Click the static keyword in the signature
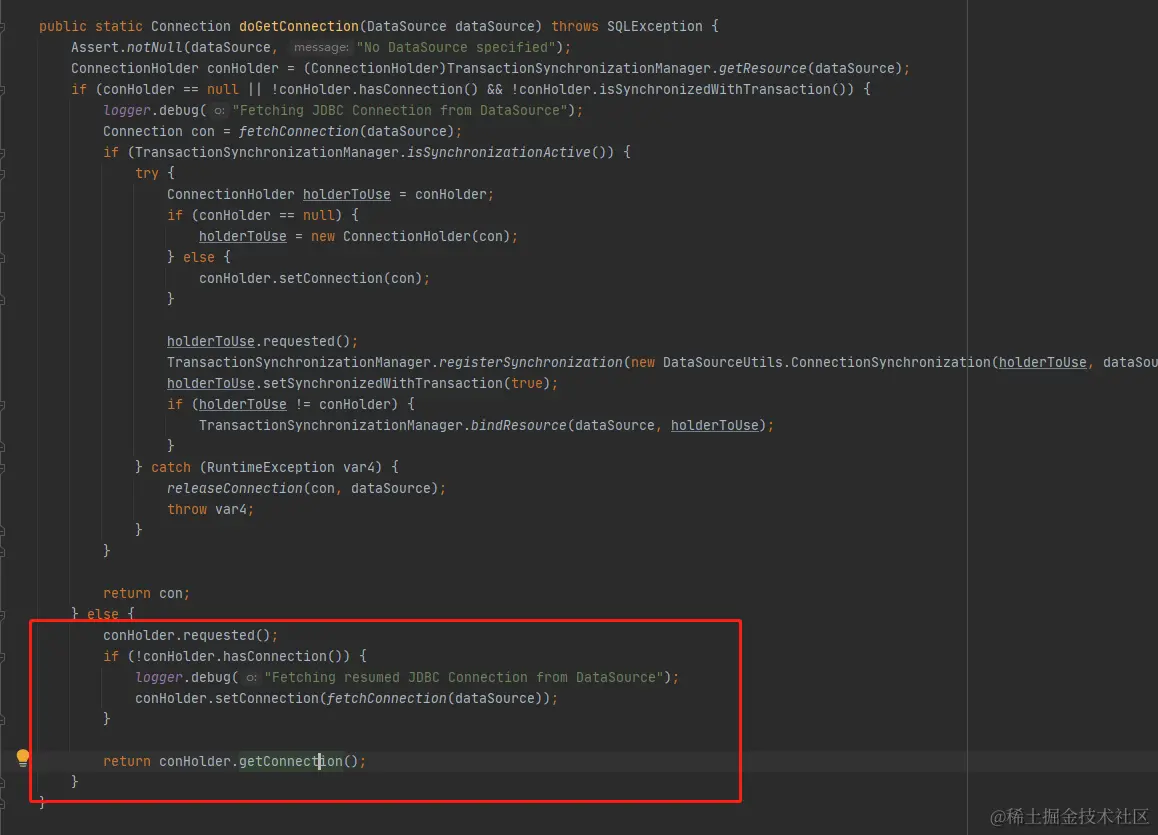 119,27
